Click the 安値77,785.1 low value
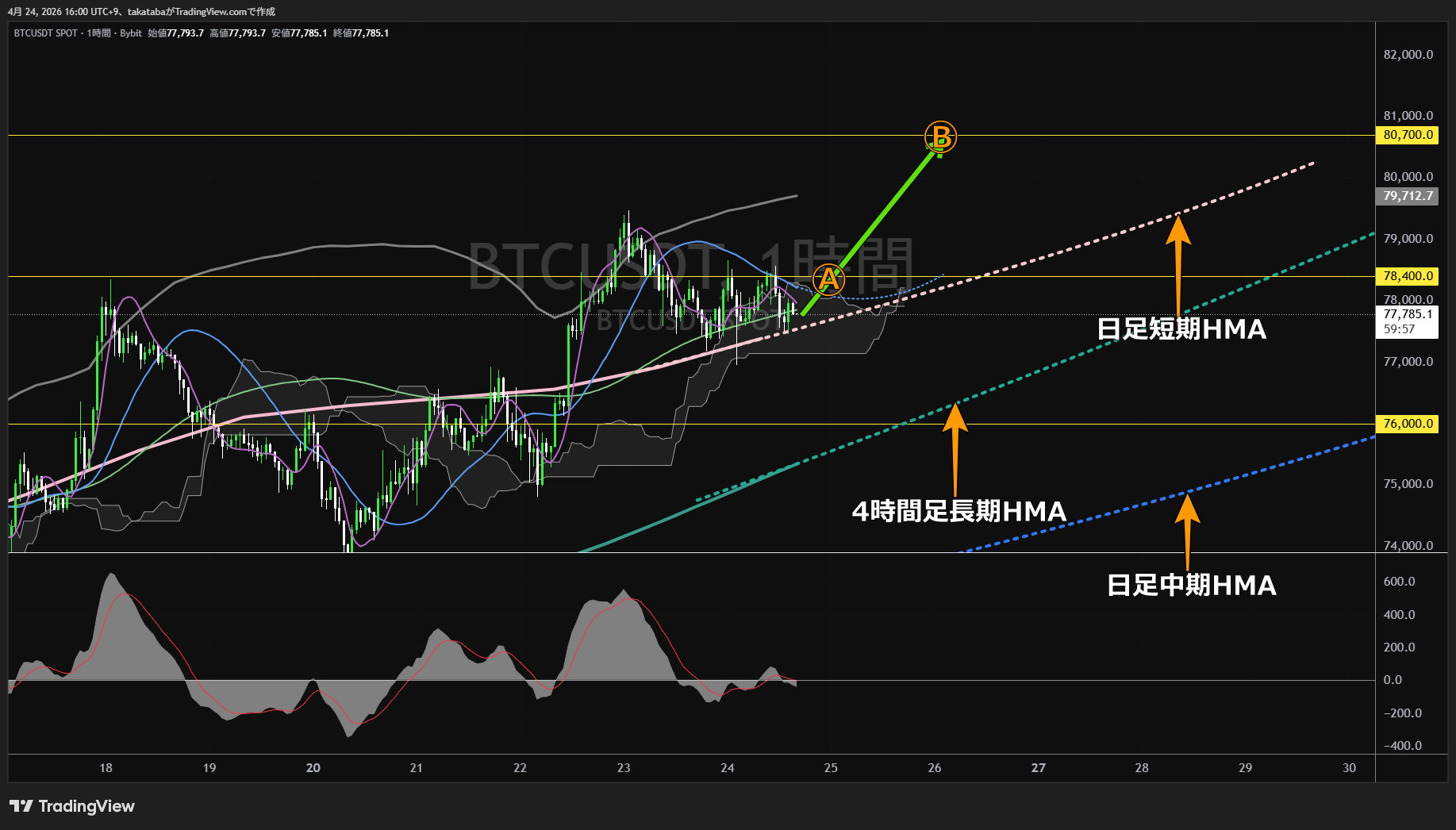The height and width of the screenshot is (830, 1456). pyautogui.click(x=299, y=33)
